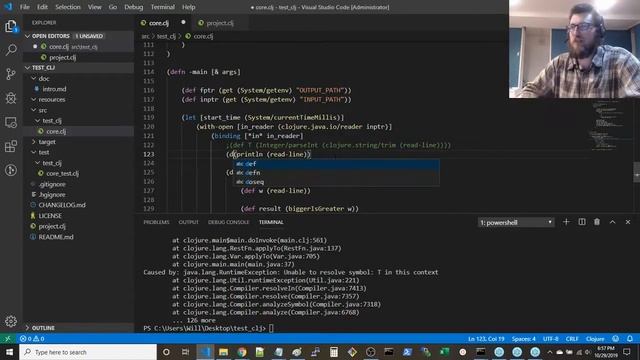Split the terminal panel
Screen dimensions: 640x360
(582, 222)
